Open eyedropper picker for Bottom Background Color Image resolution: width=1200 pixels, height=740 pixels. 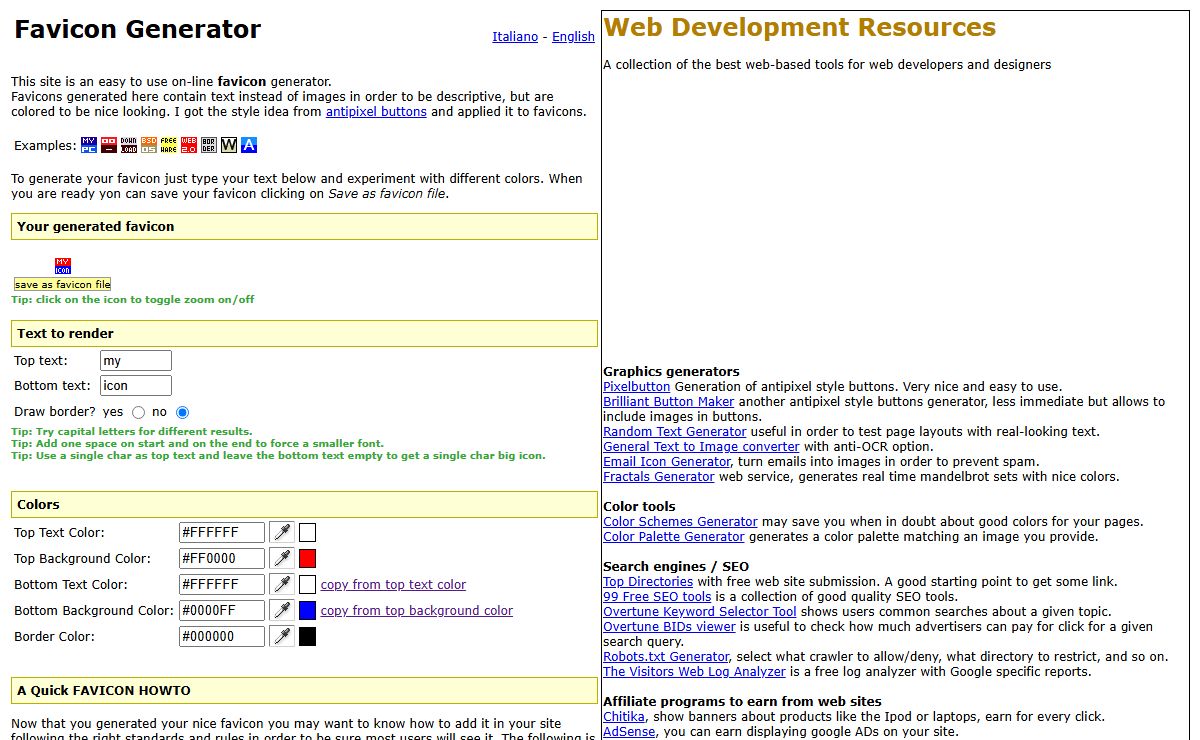click(x=282, y=610)
